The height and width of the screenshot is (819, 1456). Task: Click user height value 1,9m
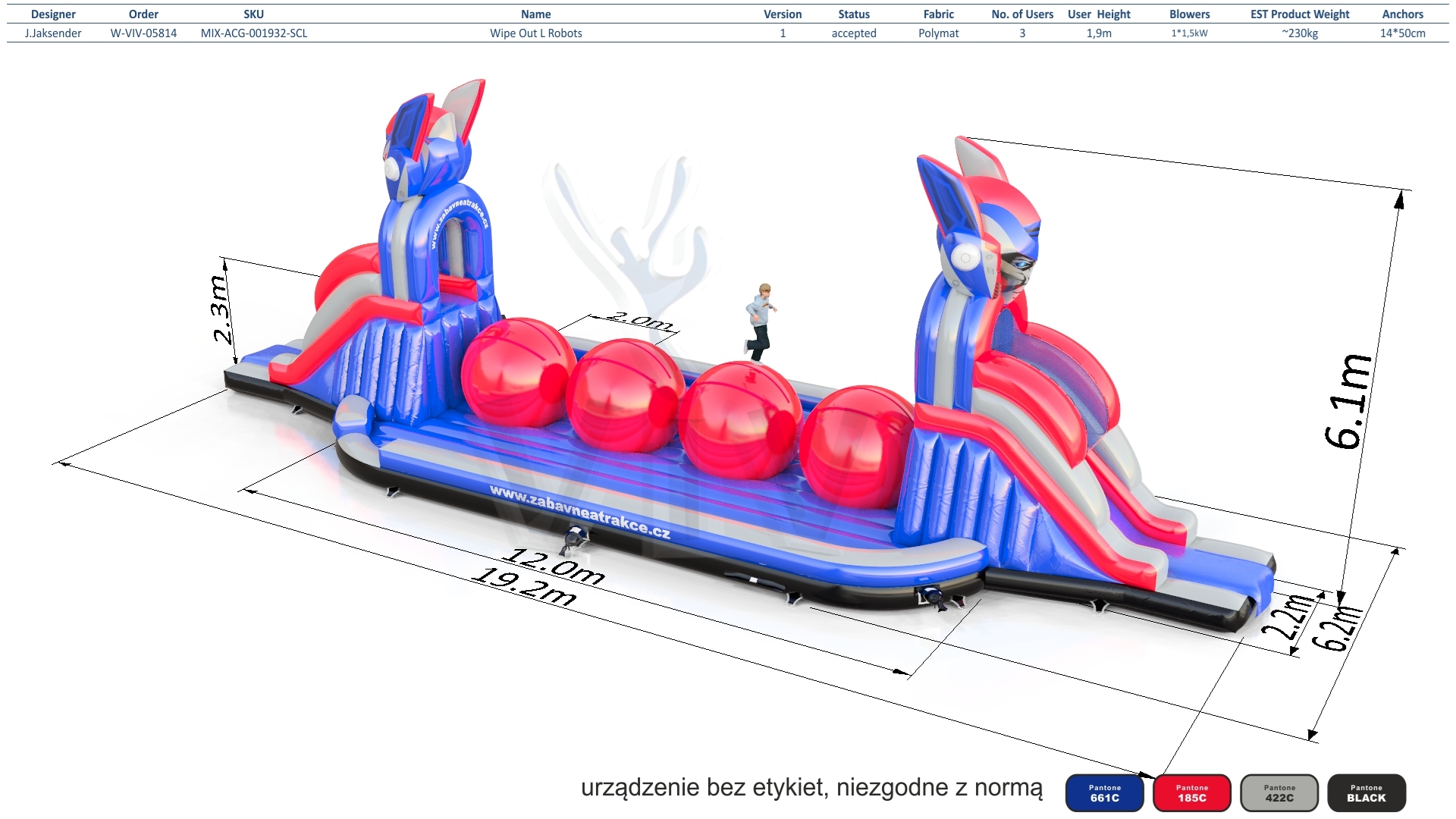1099,33
